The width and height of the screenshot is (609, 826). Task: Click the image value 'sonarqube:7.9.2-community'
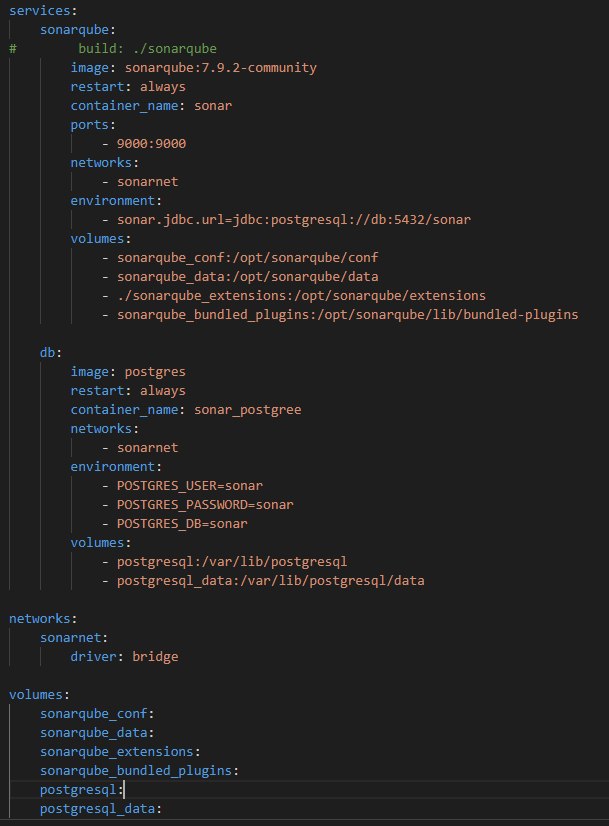point(221,67)
